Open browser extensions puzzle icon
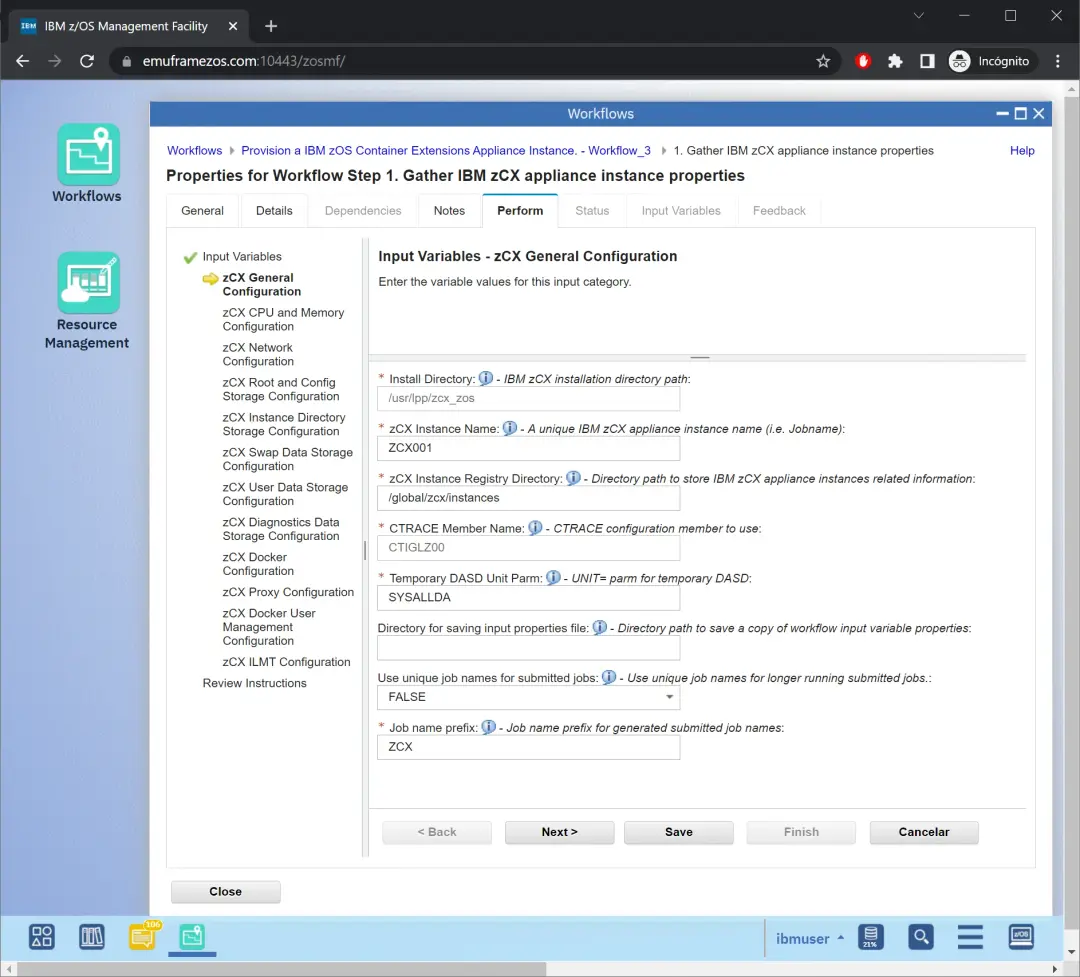Image resolution: width=1080 pixels, height=977 pixels. (895, 61)
